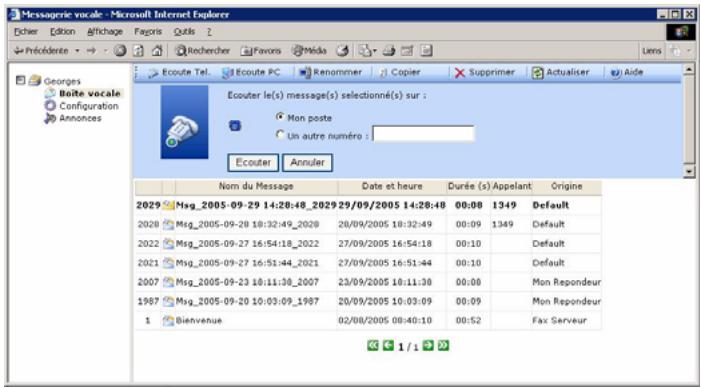Viewport: 701px width, 387px height.
Task: Open the Outils menu
Action: coord(184,32)
